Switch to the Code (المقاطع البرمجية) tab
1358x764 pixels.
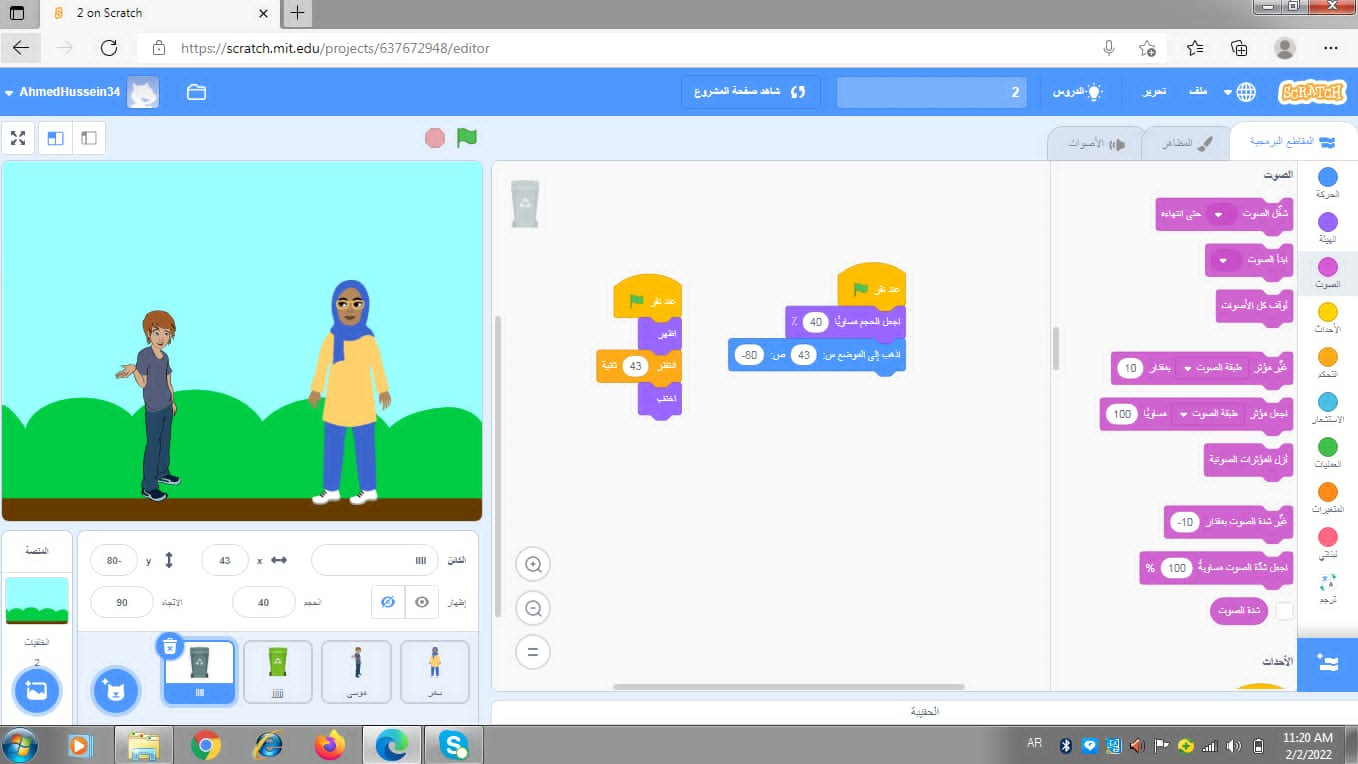(x=1293, y=143)
